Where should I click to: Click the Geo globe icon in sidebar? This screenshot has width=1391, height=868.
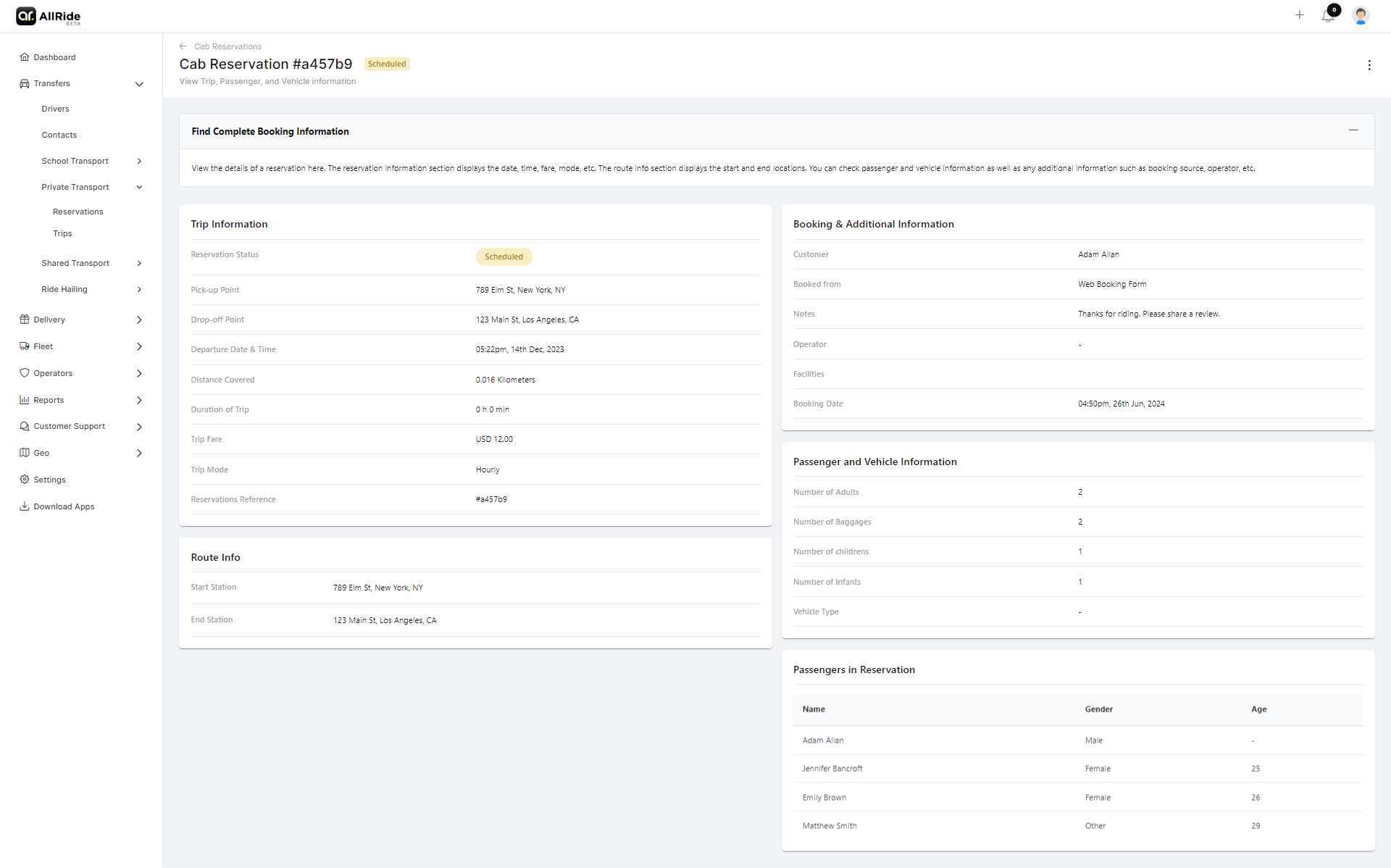25,453
